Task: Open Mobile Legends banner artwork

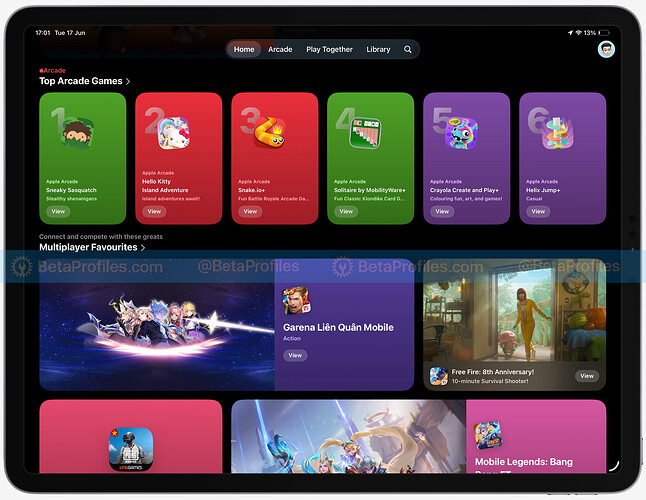Action: point(349,437)
